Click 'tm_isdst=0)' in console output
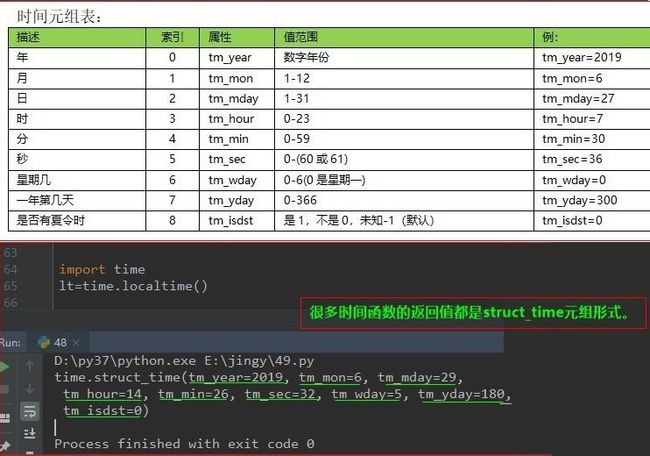Viewport: 650px width, 456px height. pos(106,410)
